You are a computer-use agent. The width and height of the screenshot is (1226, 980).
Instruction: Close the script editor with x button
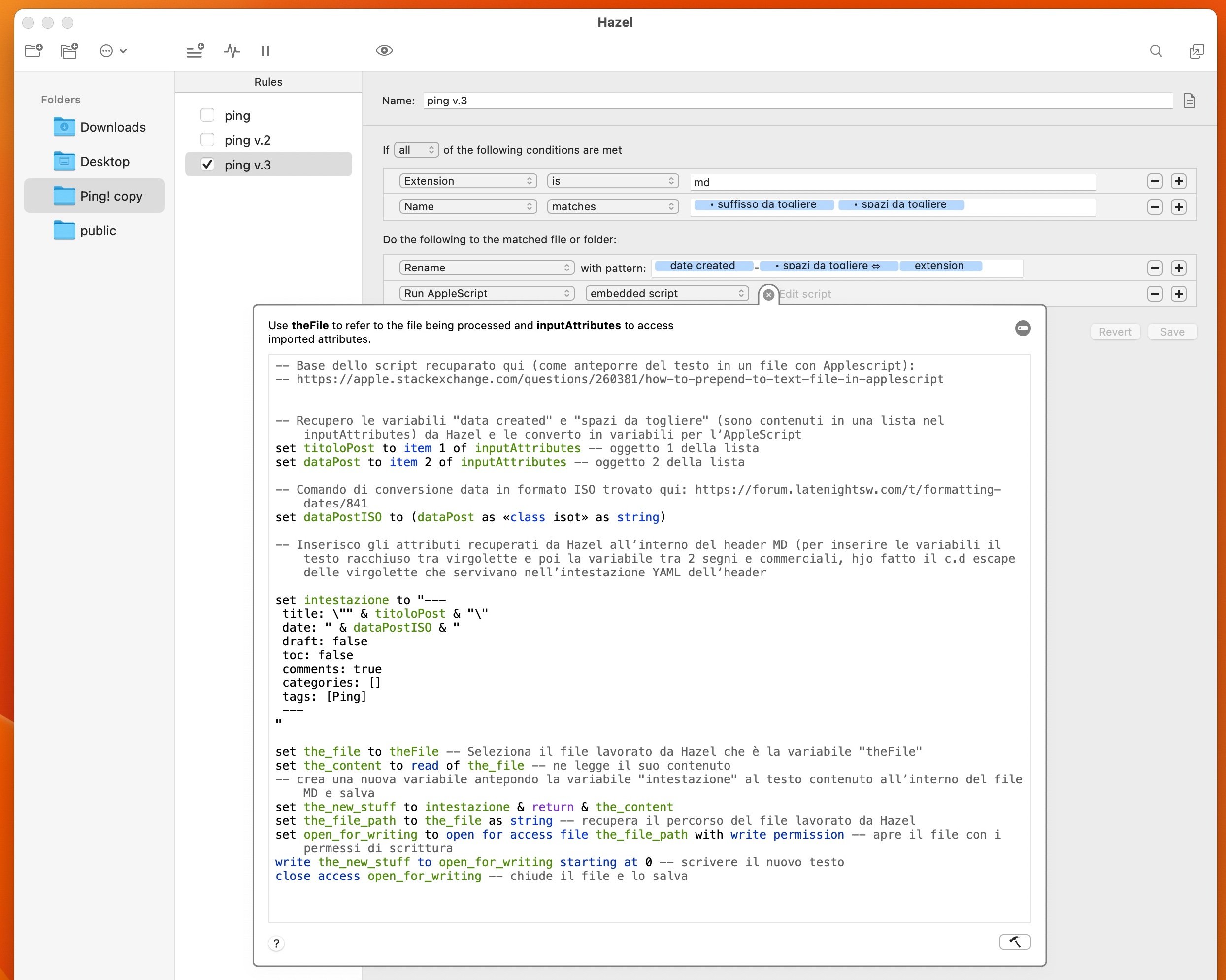(x=768, y=295)
